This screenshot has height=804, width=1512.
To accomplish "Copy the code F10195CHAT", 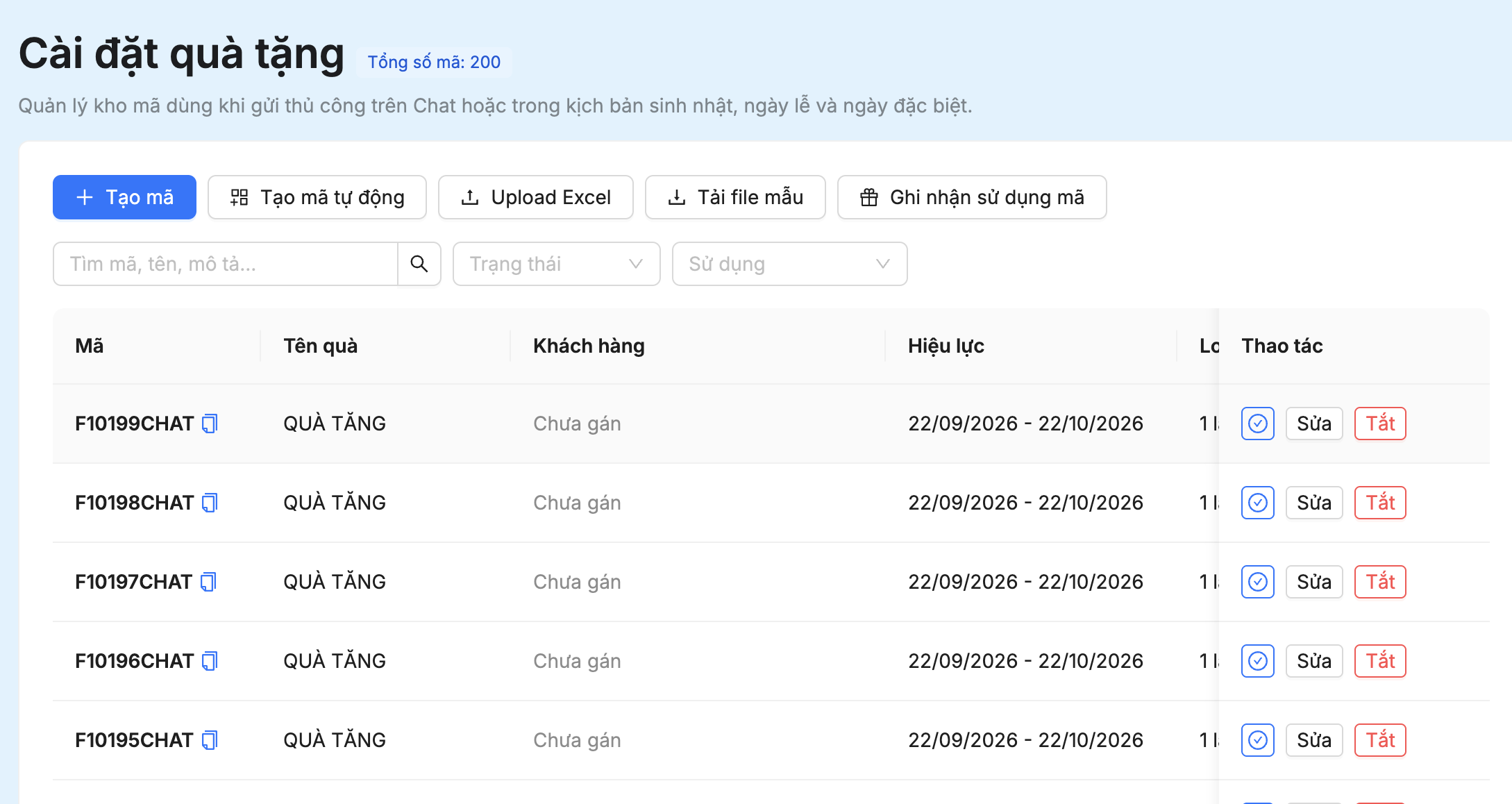I will (x=210, y=740).
